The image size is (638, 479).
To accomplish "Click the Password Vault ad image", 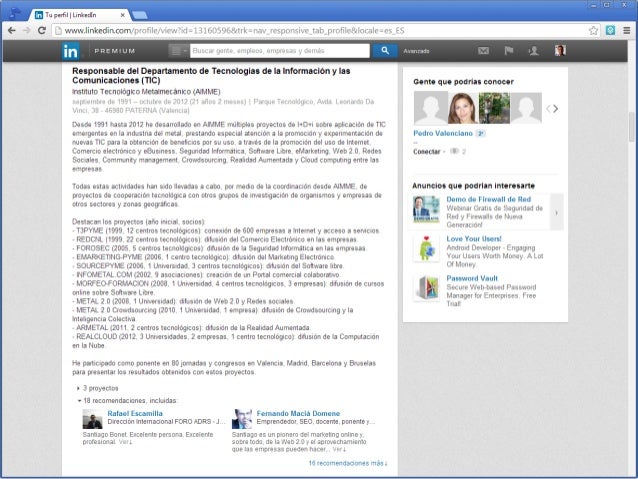I will click(x=426, y=288).
